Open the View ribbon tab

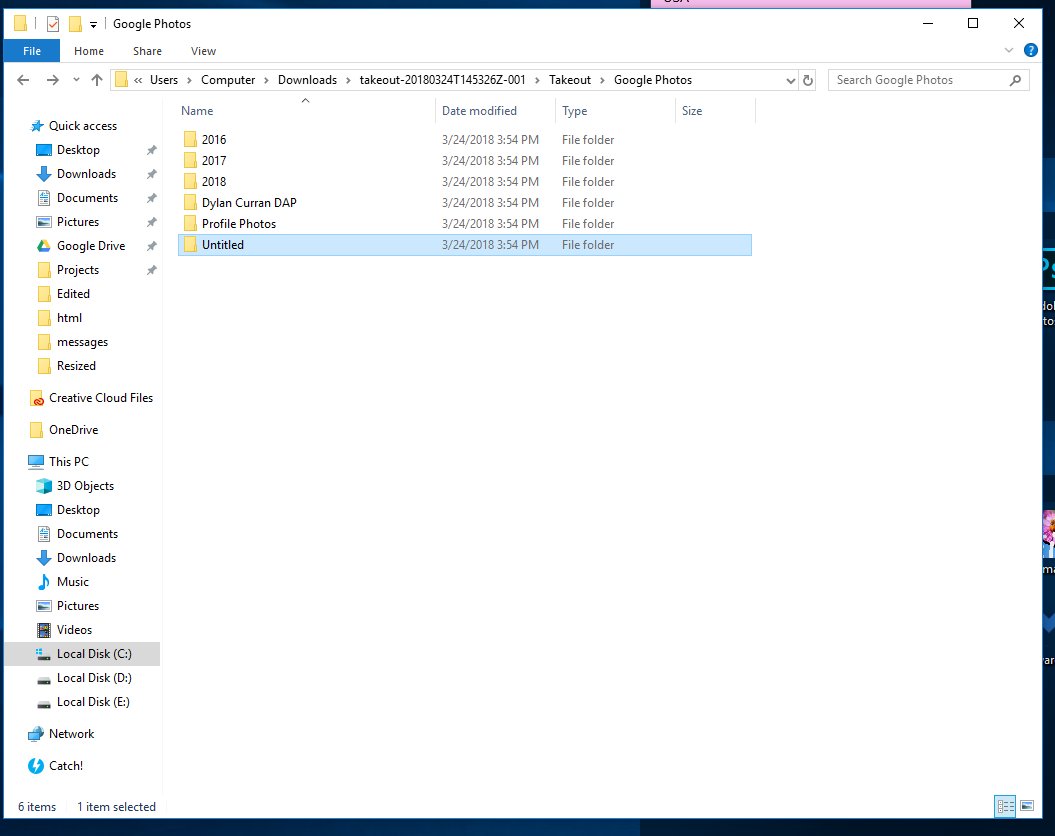tap(203, 51)
